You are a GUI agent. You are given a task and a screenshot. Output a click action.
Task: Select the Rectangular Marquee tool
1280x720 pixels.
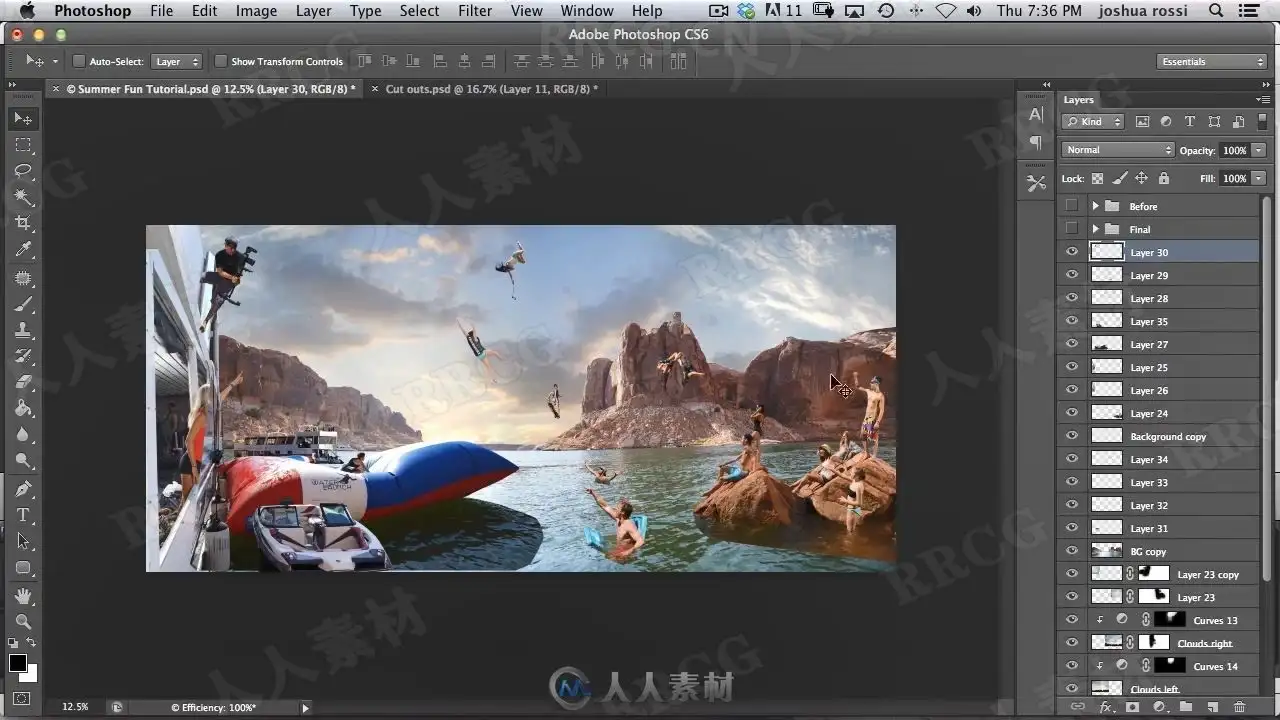[23, 145]
